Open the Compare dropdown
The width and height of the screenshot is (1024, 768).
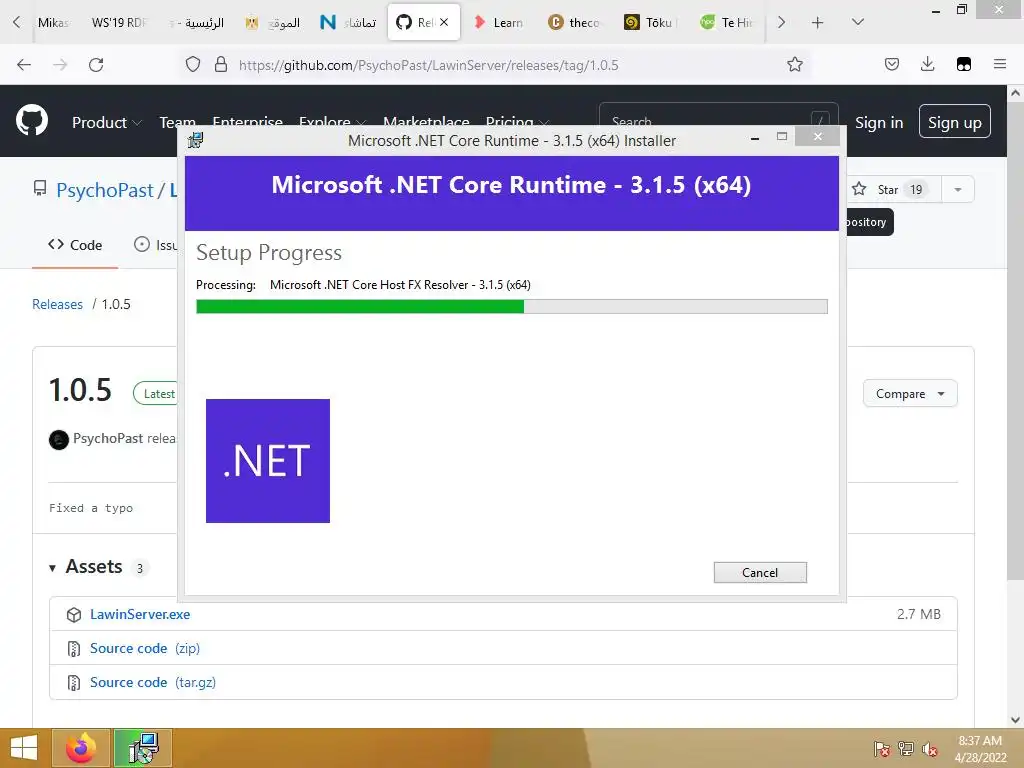[910, 394]
